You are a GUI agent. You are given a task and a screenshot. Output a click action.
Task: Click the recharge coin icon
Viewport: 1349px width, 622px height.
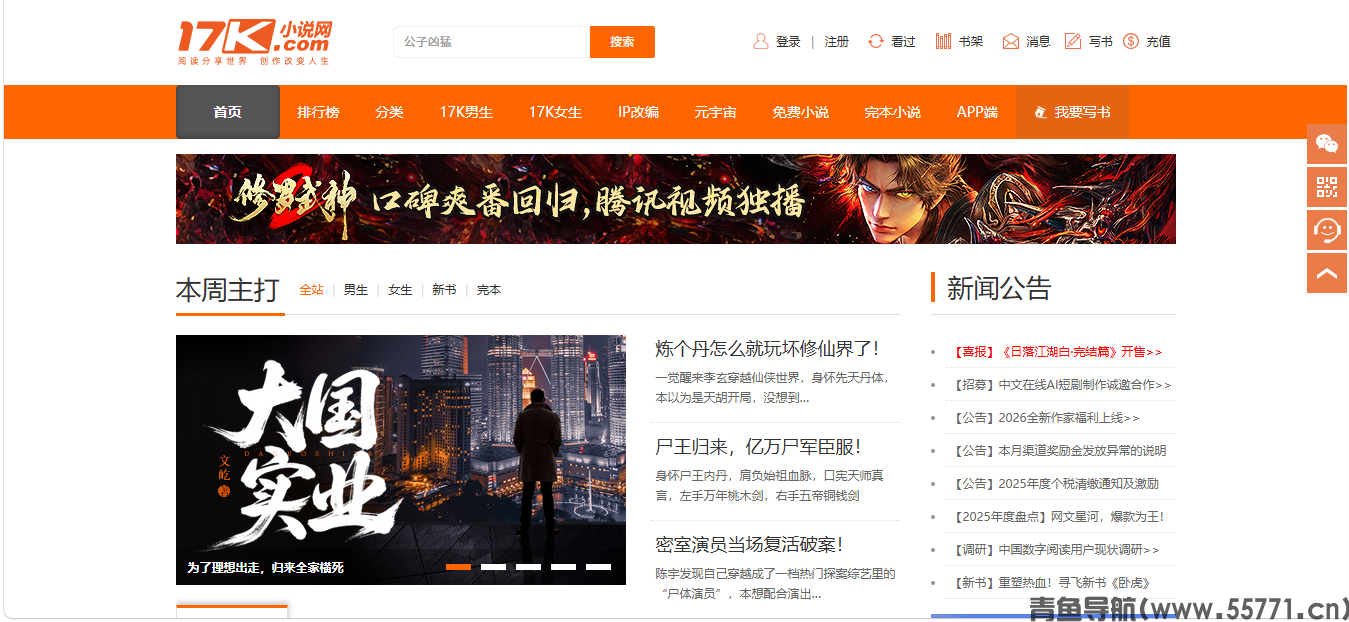point(1131,41)
